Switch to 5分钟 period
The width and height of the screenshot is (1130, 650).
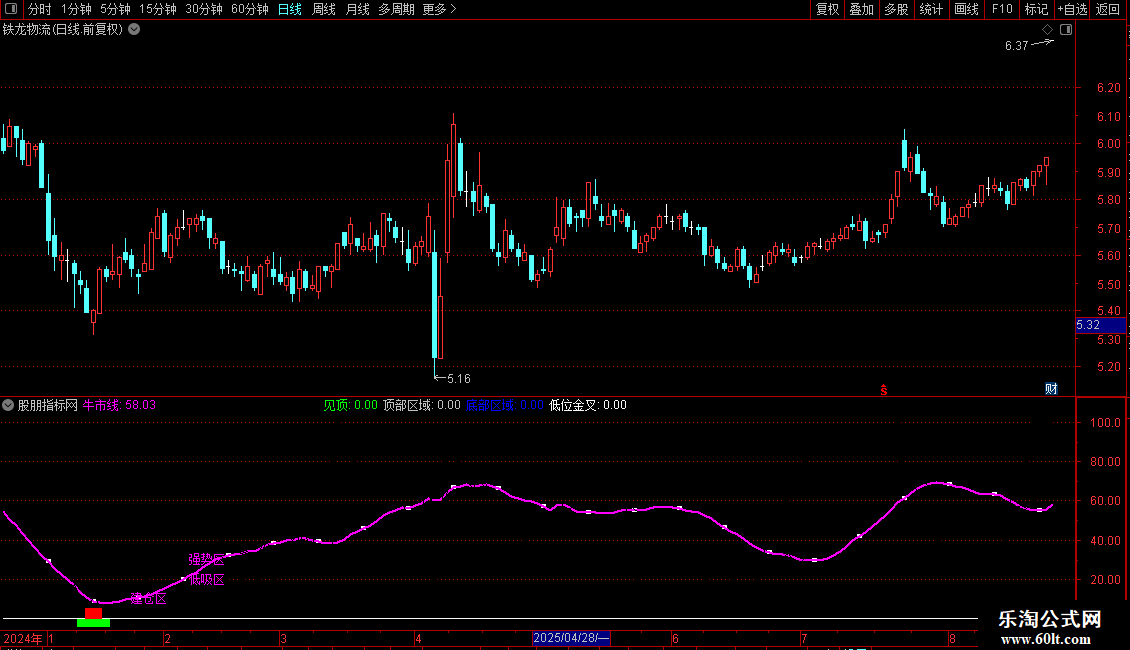[x=115, y=9]
